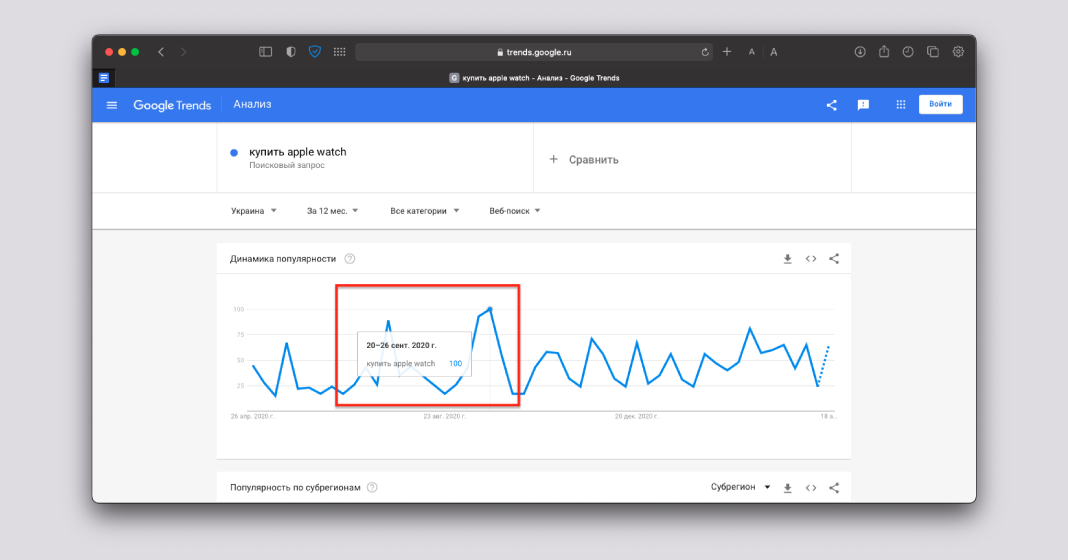Go forward with Safari's forward arrow
Screen dimensions: 1068x560
[183, 52]
